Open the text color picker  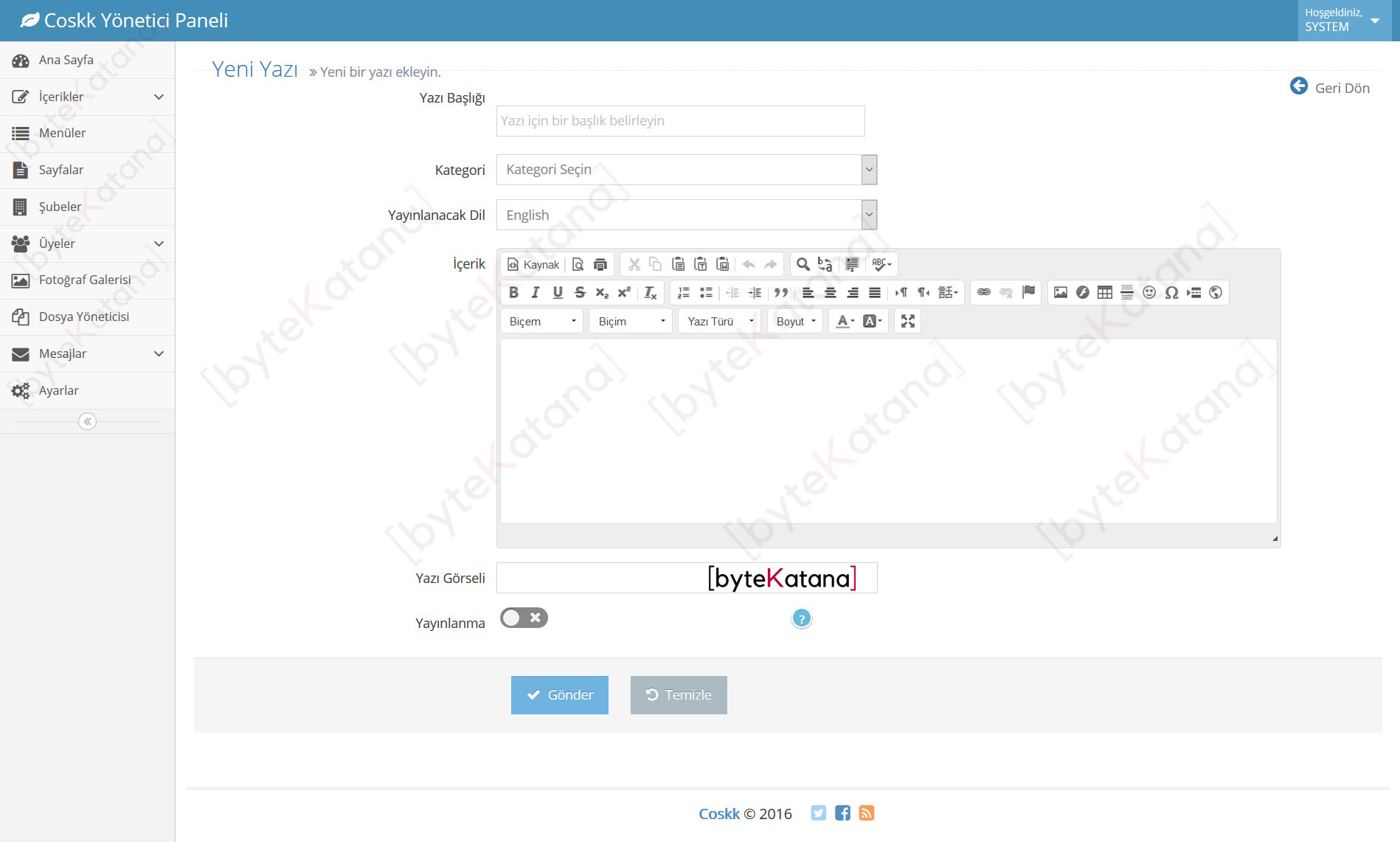click(845, 321)
